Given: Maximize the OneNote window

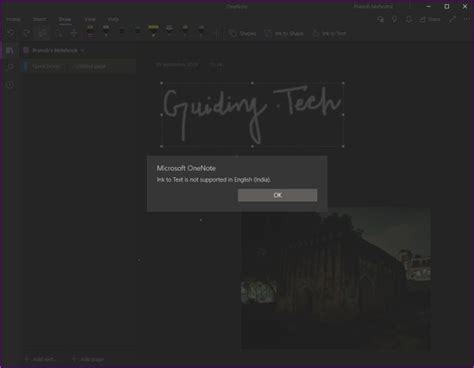Looking at the screenshot, I should [x=447, y=6].
